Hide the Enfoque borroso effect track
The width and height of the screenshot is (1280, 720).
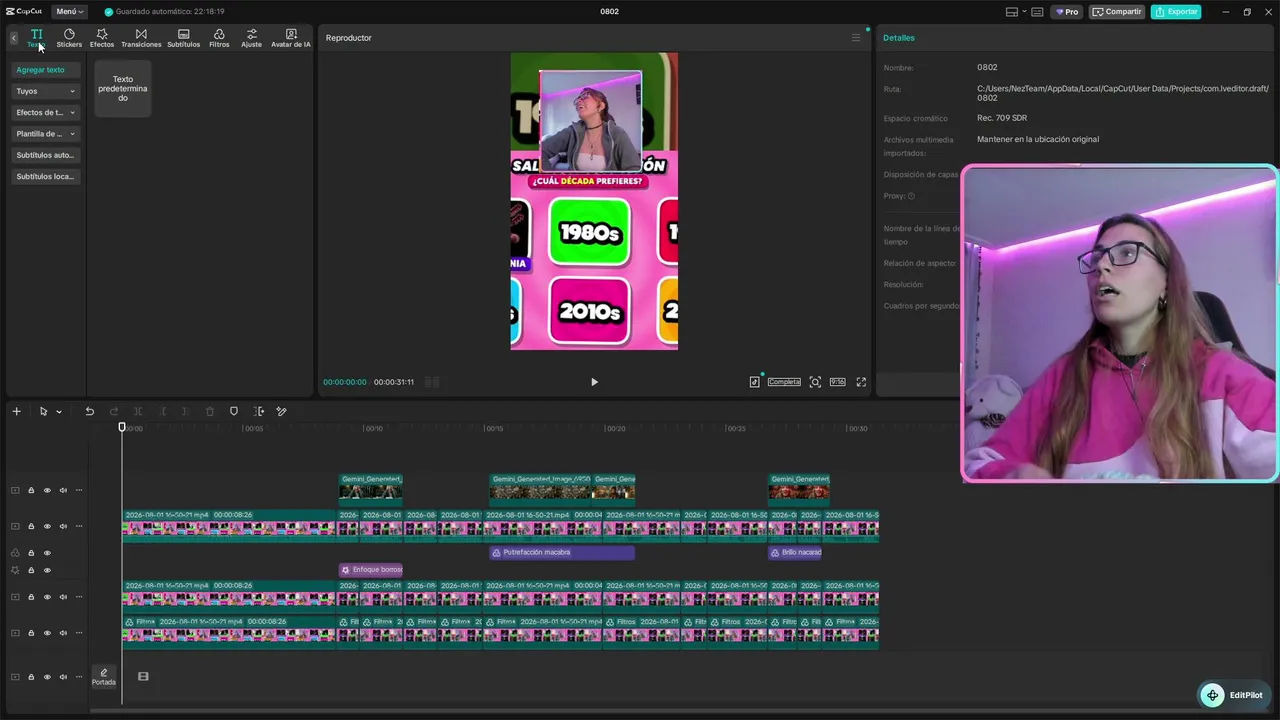pyautogui.click(x=47, y=570)
